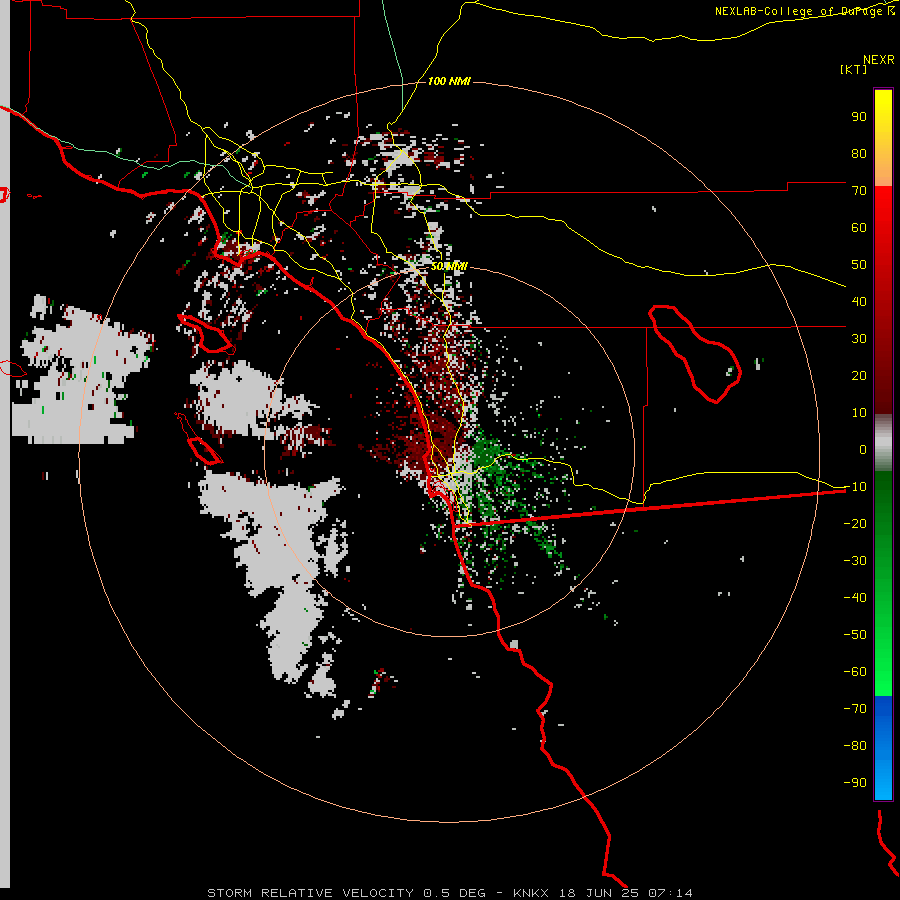Click the "-80" value on velocity scale
The height and width of the screenshot is (900, 900).
point(855,746)
